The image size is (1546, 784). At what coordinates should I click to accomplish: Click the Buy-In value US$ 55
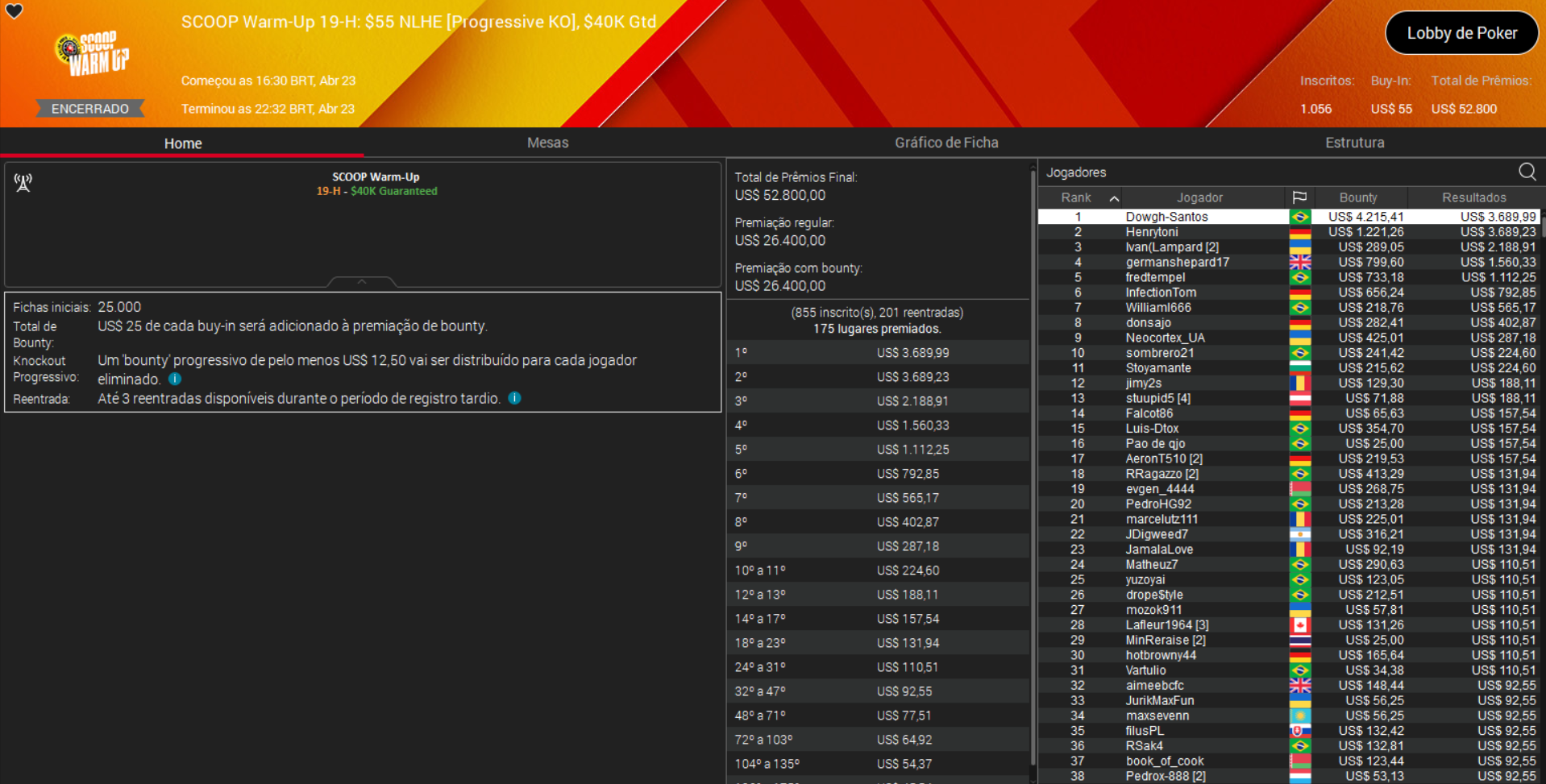pos(1391,109)
